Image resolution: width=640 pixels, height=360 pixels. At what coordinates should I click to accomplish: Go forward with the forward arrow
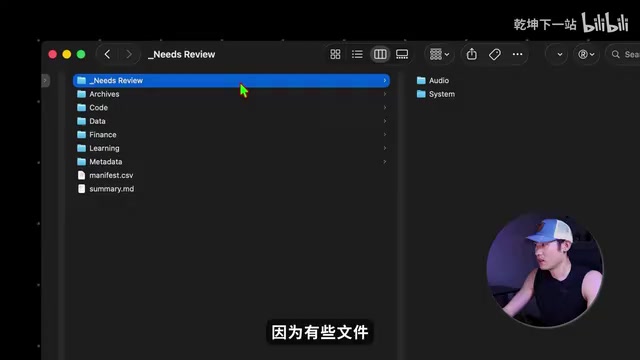coord(129,54)
